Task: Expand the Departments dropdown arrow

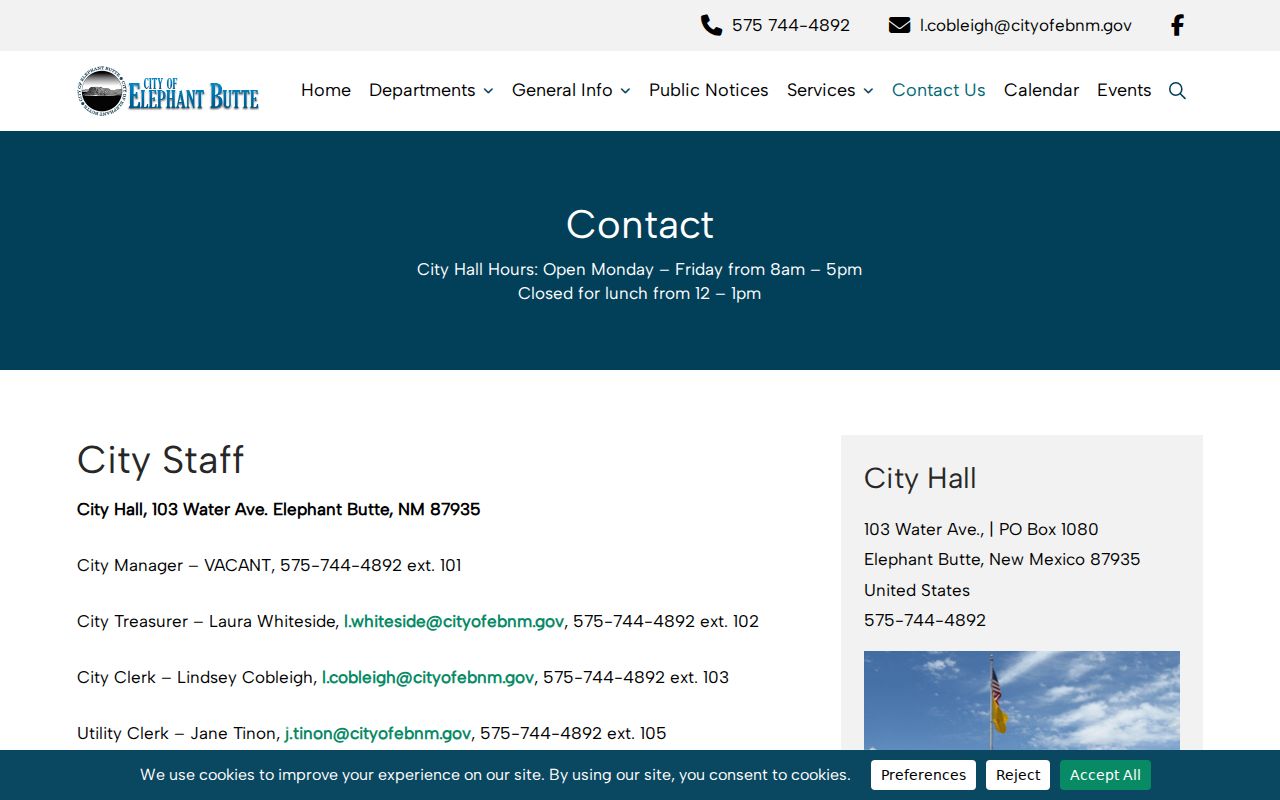Action: point(488,91)
